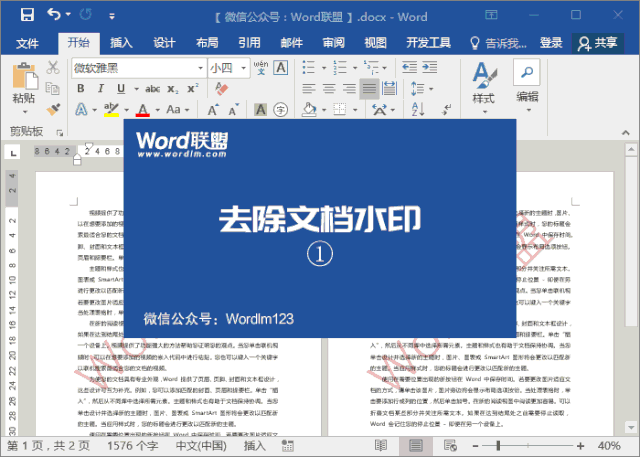
Task: Open the Customize Quick Access Toolbar arrow
Action: 112,16
